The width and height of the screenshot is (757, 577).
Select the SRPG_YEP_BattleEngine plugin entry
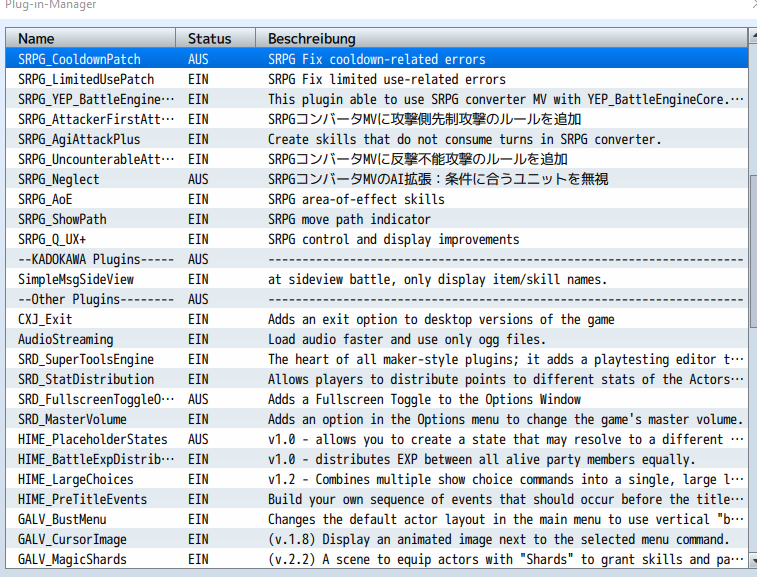click(x=377, y=99)
